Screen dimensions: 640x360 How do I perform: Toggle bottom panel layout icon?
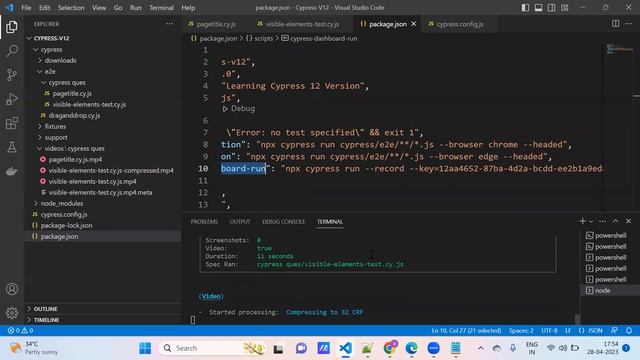tap(538, 7)
